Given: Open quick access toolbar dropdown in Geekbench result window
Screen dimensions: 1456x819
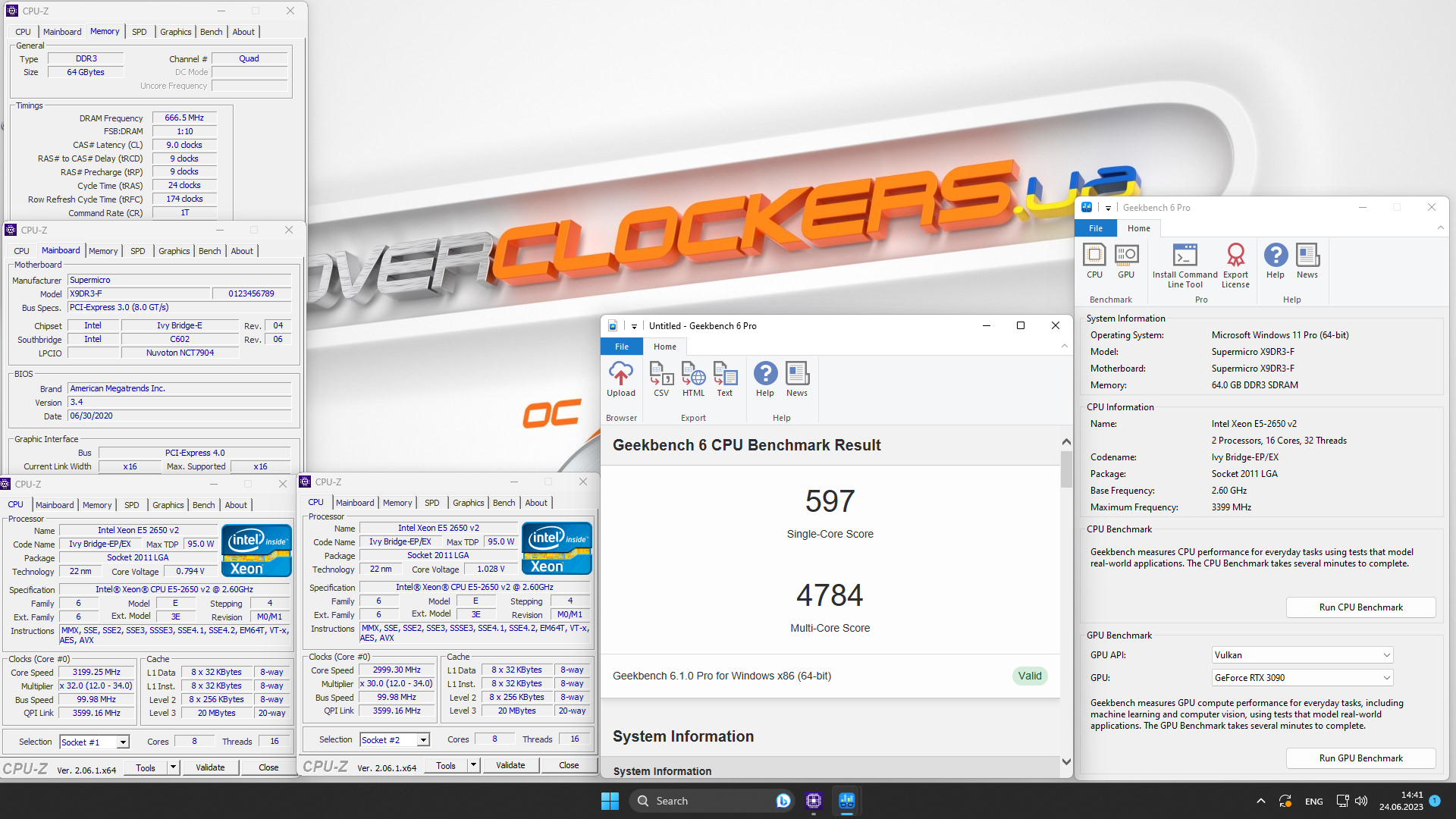Looking at the screenshot, I should click(x=634, y=326).
